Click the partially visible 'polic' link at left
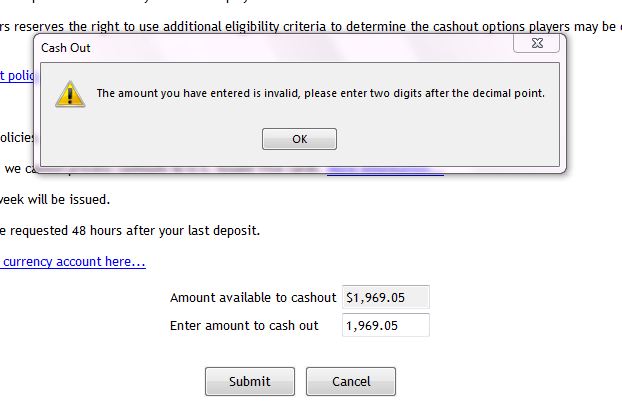622x410 pixels. click(16, 75)
